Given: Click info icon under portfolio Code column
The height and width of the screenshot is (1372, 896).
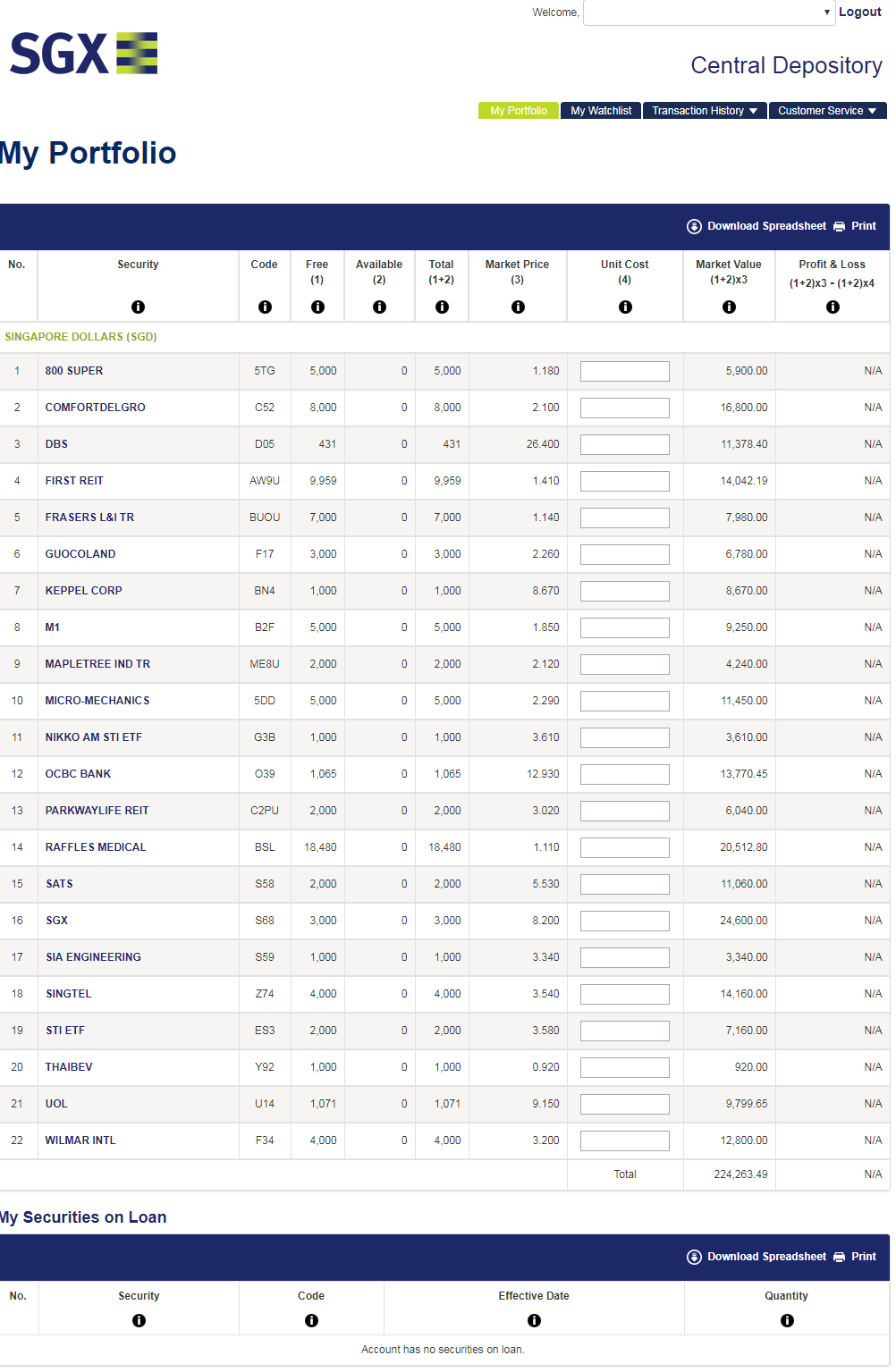Looking at the screenshot, I should (x=265, y=307).
